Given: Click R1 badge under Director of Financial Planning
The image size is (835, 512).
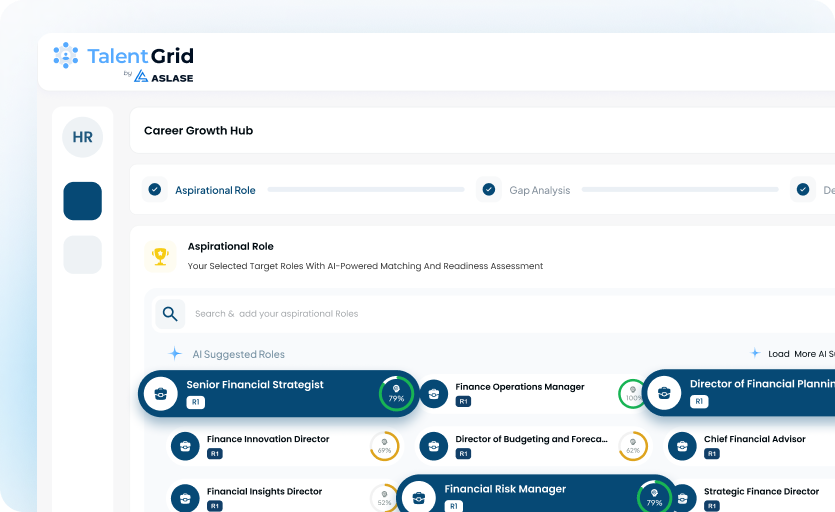Looking at the screenshot, I should point(699,401).
